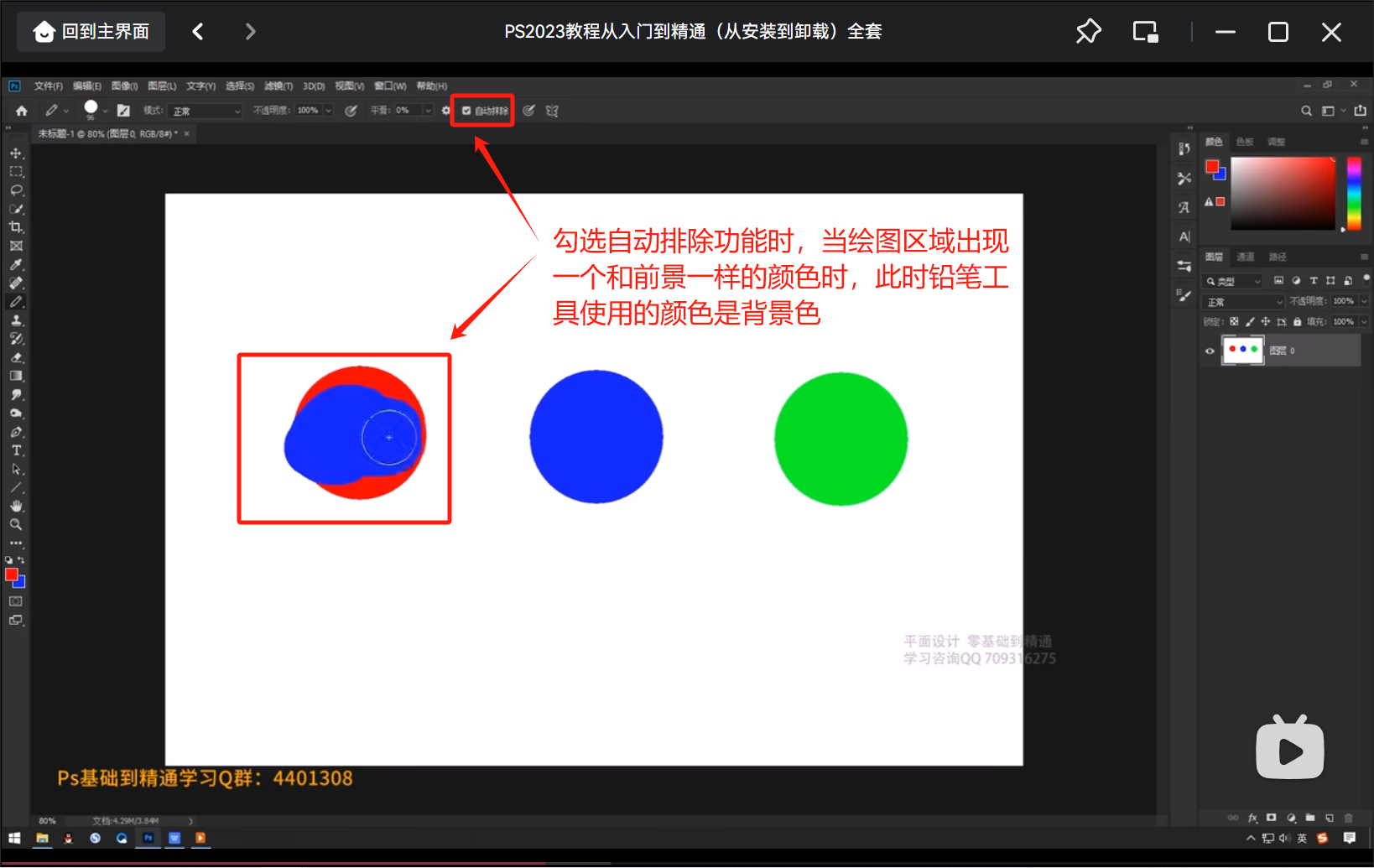Select the Eraser tool

coord(16,357)
